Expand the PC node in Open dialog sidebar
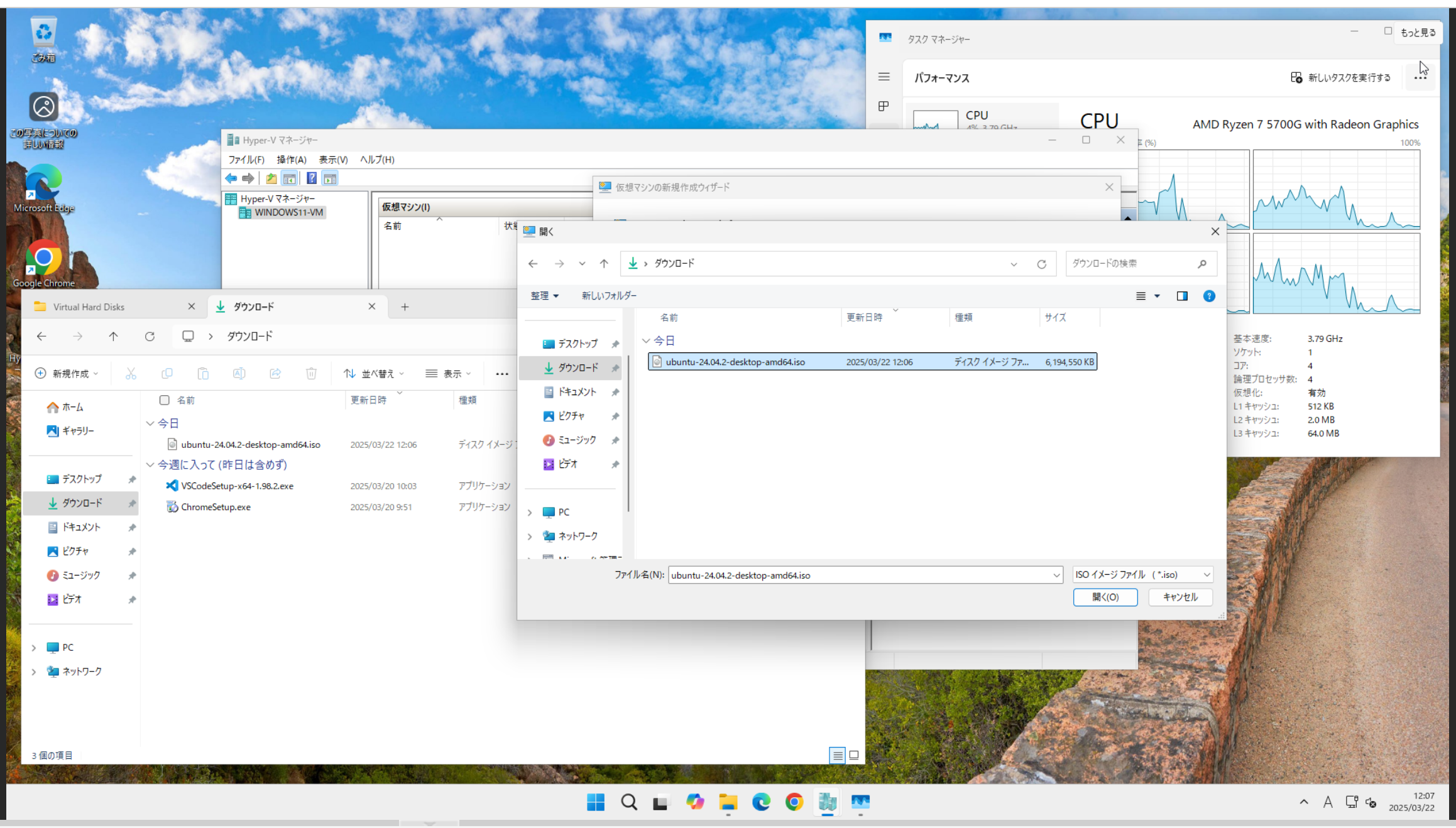The width and height of the screenshot is (1456, 828). (530, 513)
